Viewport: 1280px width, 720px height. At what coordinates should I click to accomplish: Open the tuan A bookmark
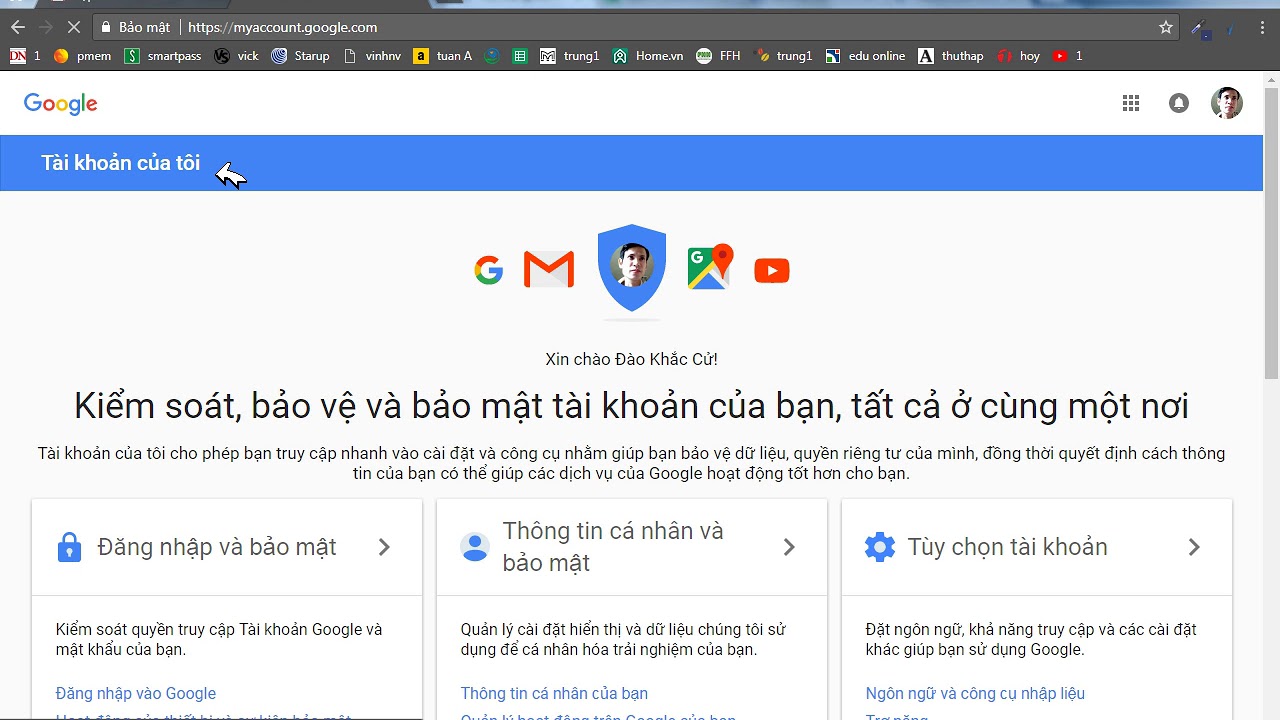click(x=443, y=56)
